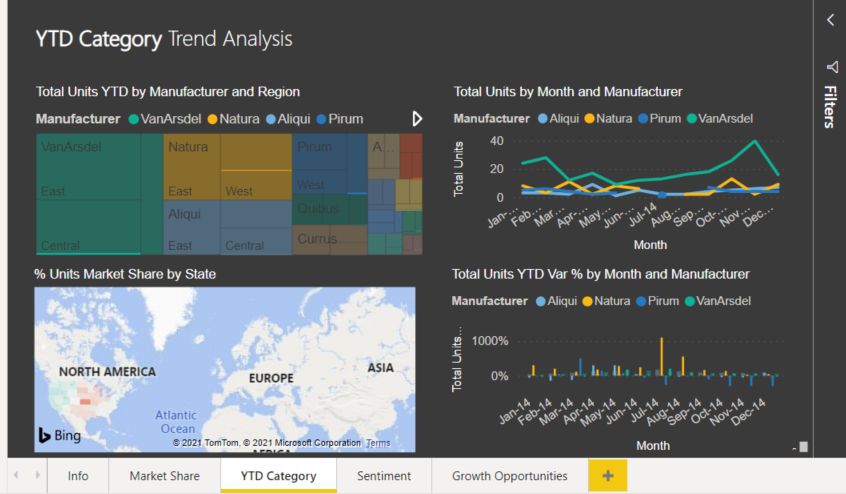846x494 pixels.
Task: Open the Sentiment tab
Action: coord(384,476)
